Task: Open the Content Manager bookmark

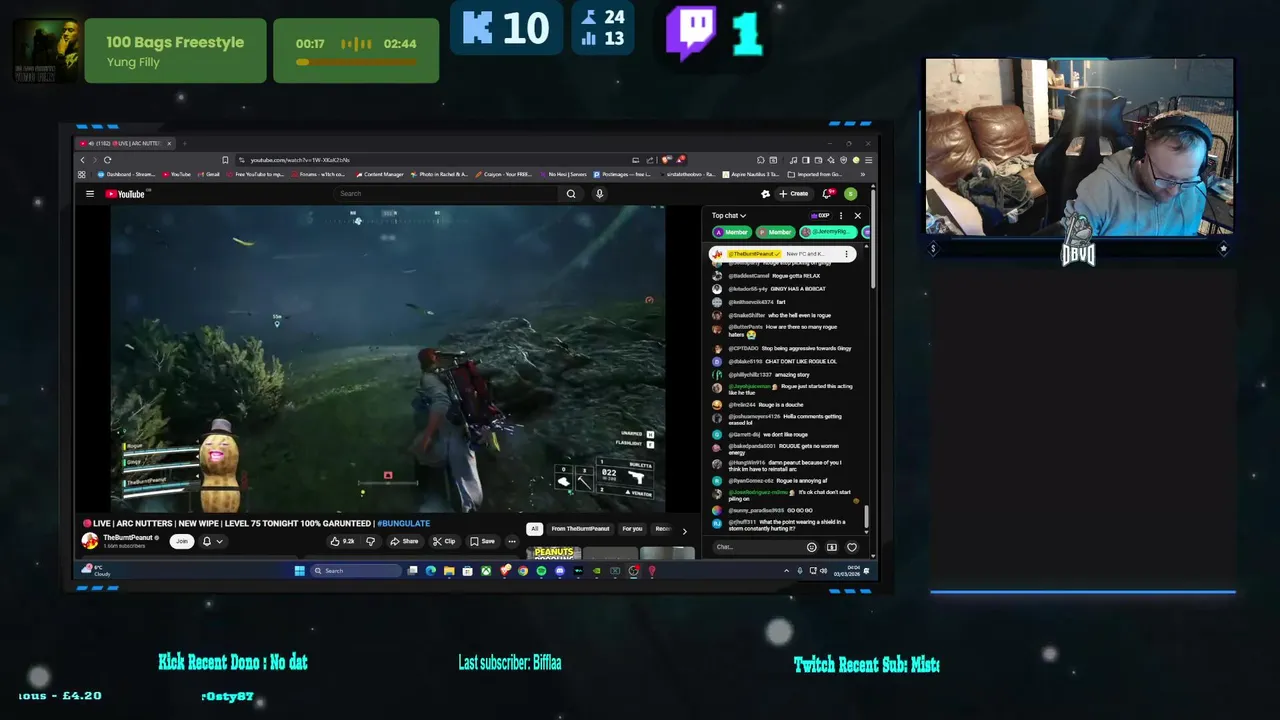Action: point(380,174)
